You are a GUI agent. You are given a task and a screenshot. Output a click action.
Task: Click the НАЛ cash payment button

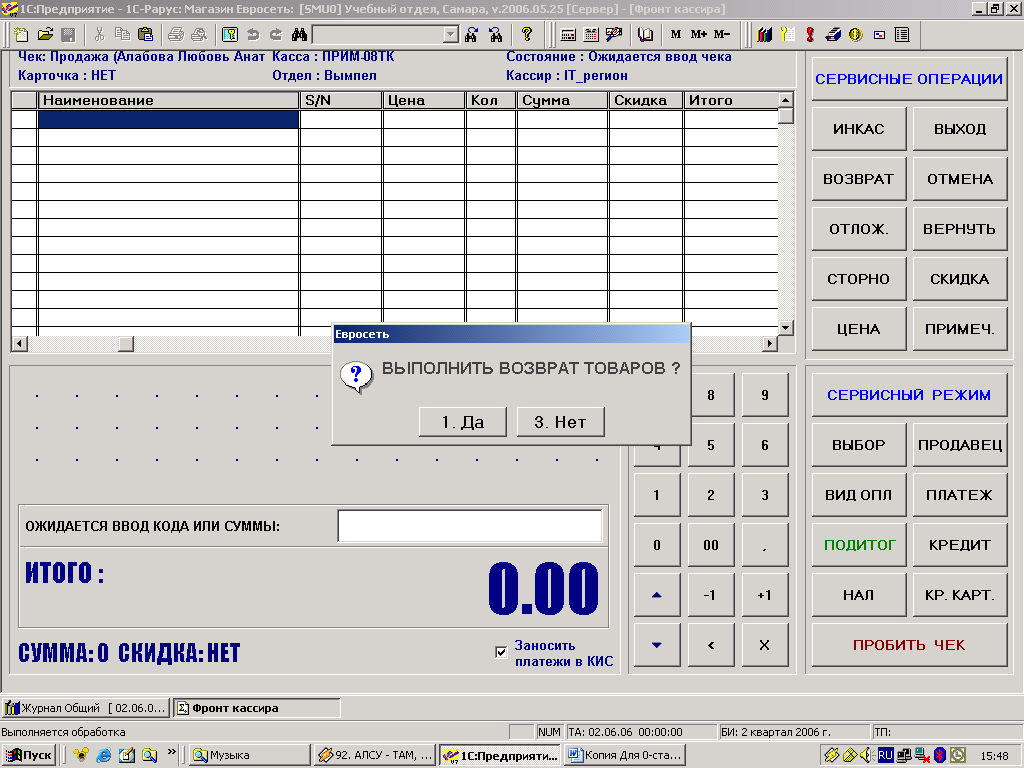(x=859, y=595)
